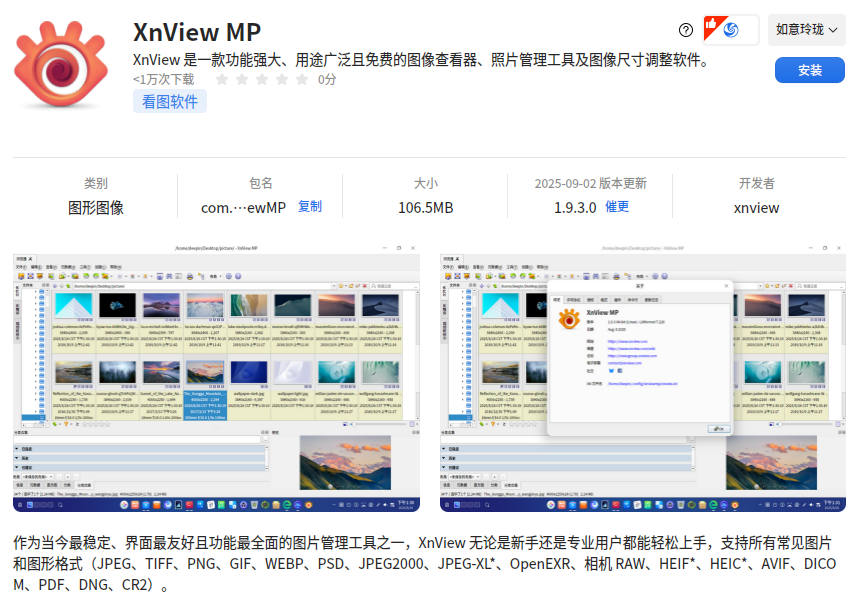The width and height of the screenshot is (861, 602).
Task: Click the 2025-09-02 版本更新 label
Action: [x=590, y=183]
